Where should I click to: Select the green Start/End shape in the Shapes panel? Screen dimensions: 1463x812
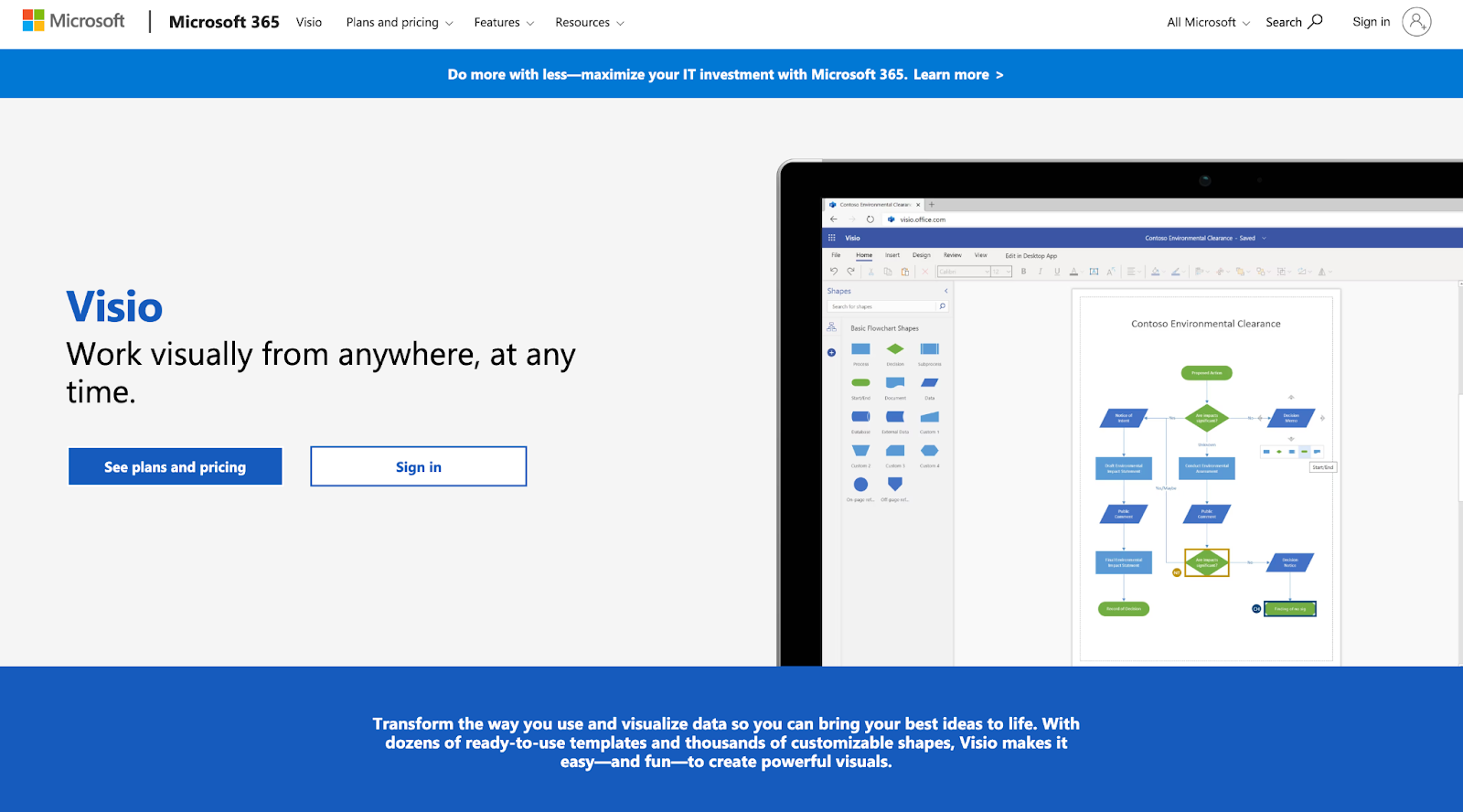860,383
